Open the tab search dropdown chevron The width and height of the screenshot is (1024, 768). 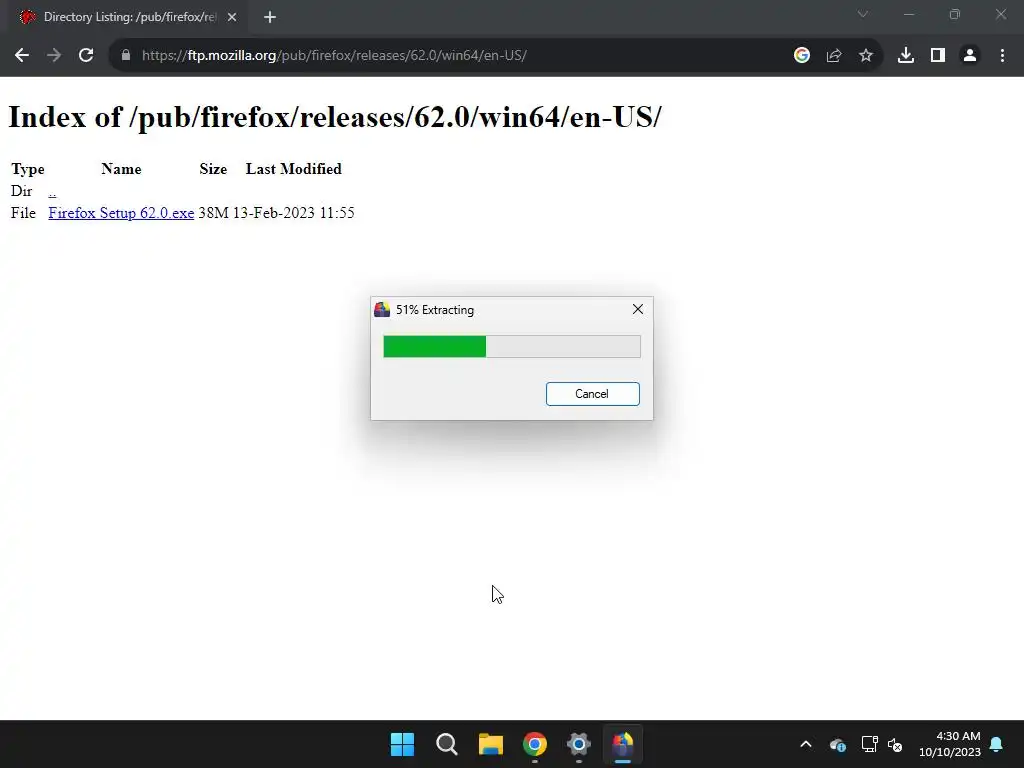pyautogui.click(x=862, y=14)
